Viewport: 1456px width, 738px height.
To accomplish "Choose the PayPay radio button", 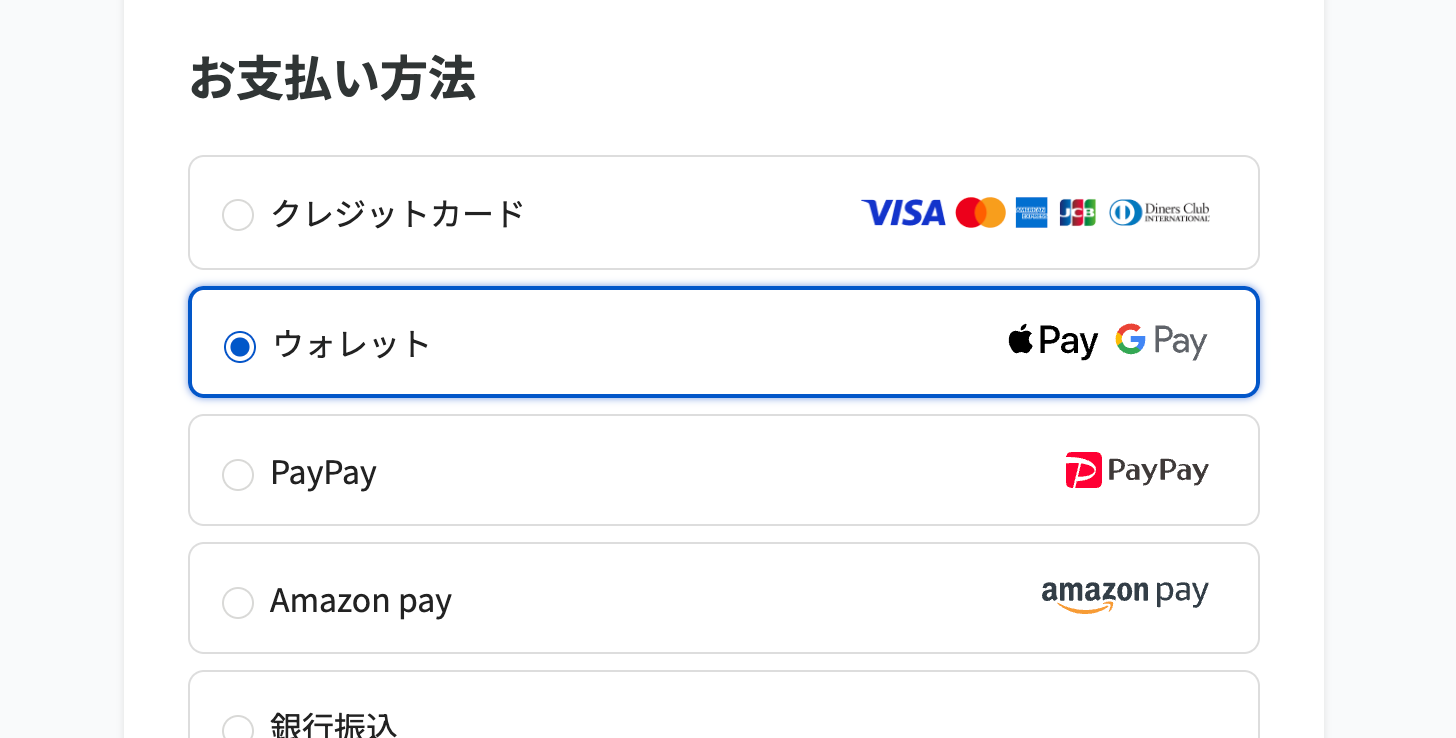I will pyautogui.click(x=238, y=475).
